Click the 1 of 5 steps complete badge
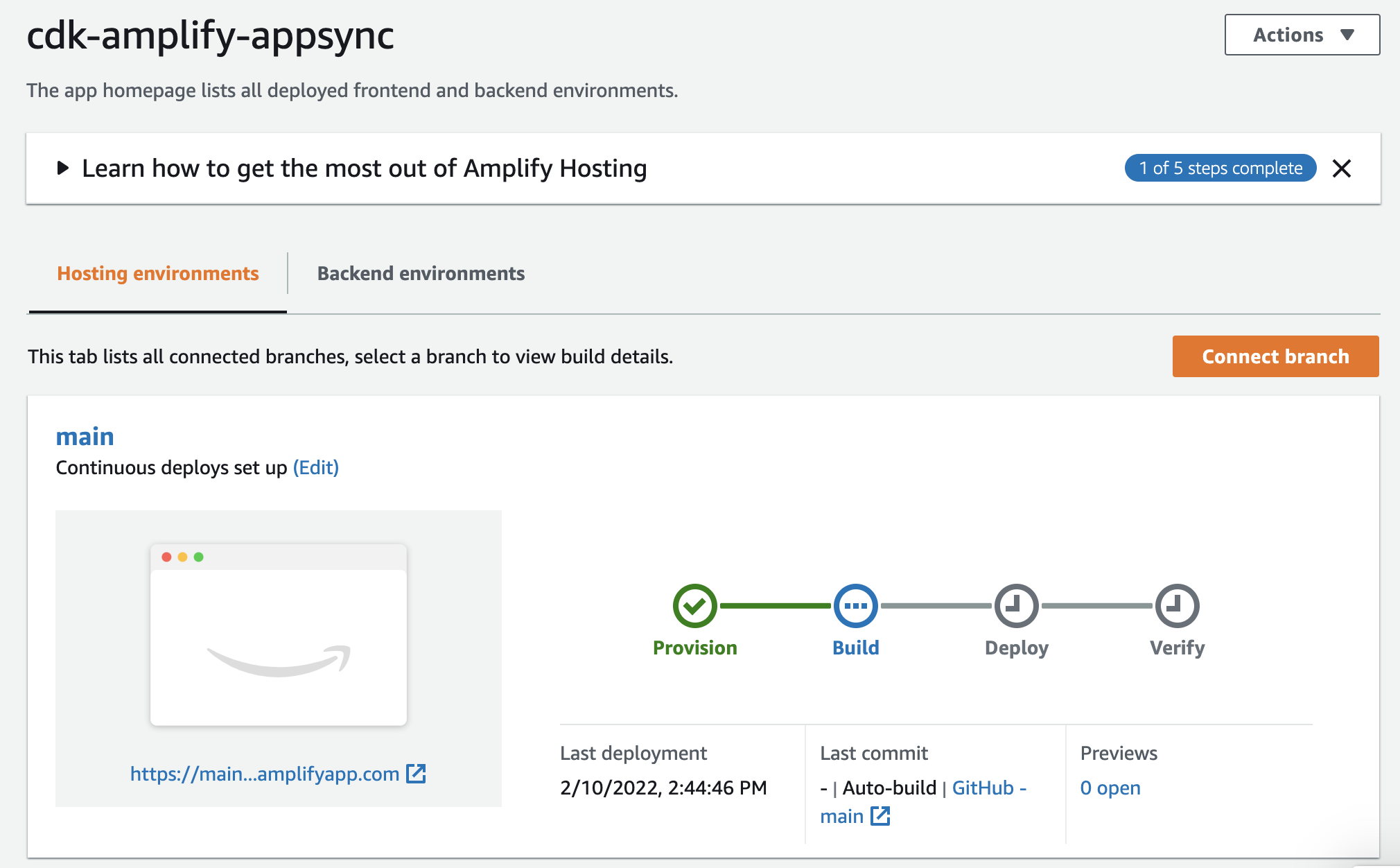 (x=1220, y=168)
